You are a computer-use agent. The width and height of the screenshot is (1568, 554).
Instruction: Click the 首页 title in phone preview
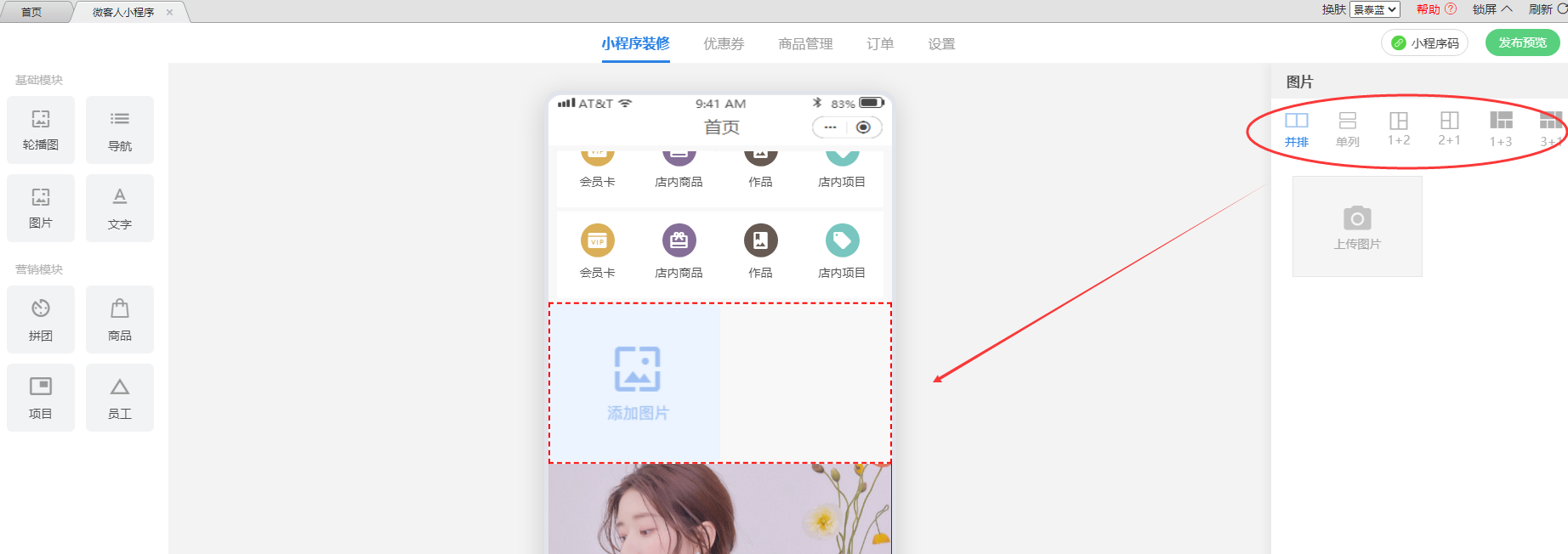coord(721,127)
